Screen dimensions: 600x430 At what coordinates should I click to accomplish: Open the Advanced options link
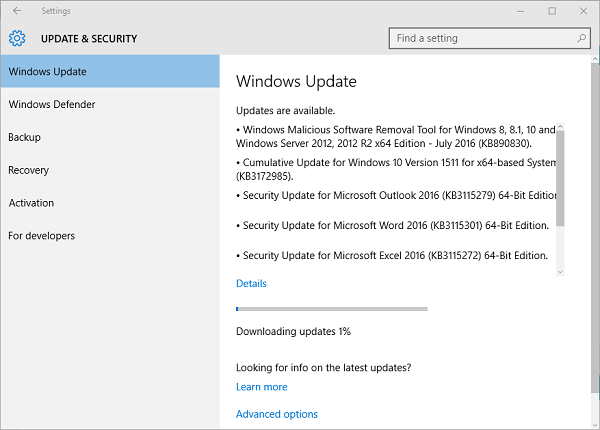coord(277,414)
